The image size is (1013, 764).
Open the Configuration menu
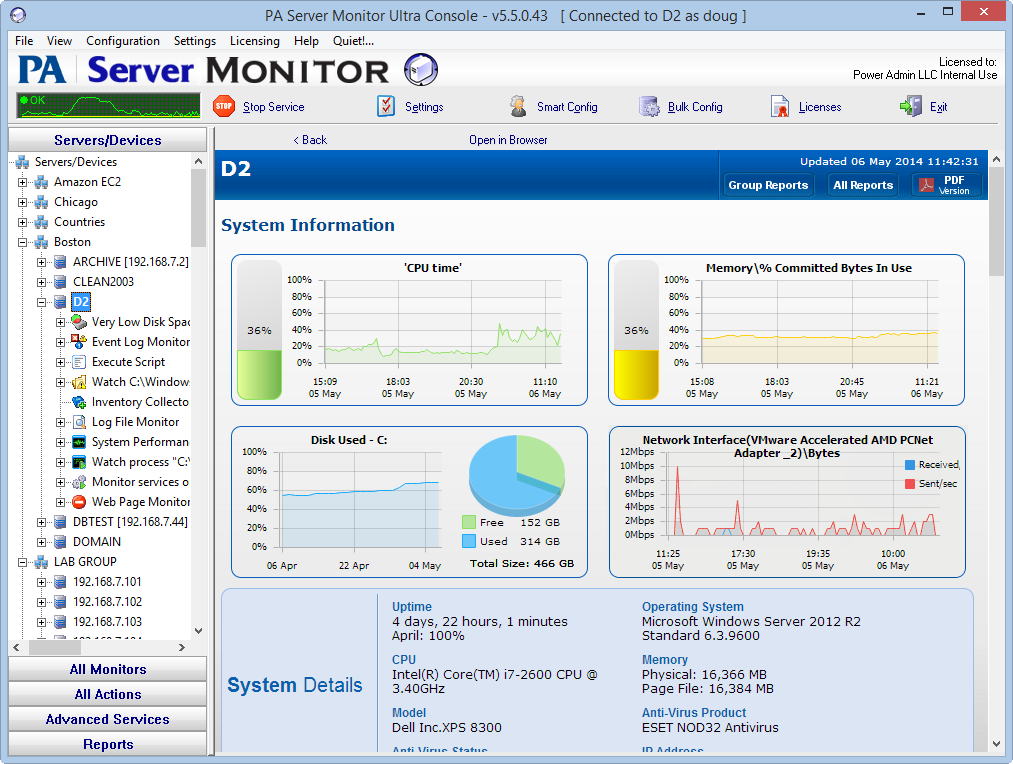[123, 41]
